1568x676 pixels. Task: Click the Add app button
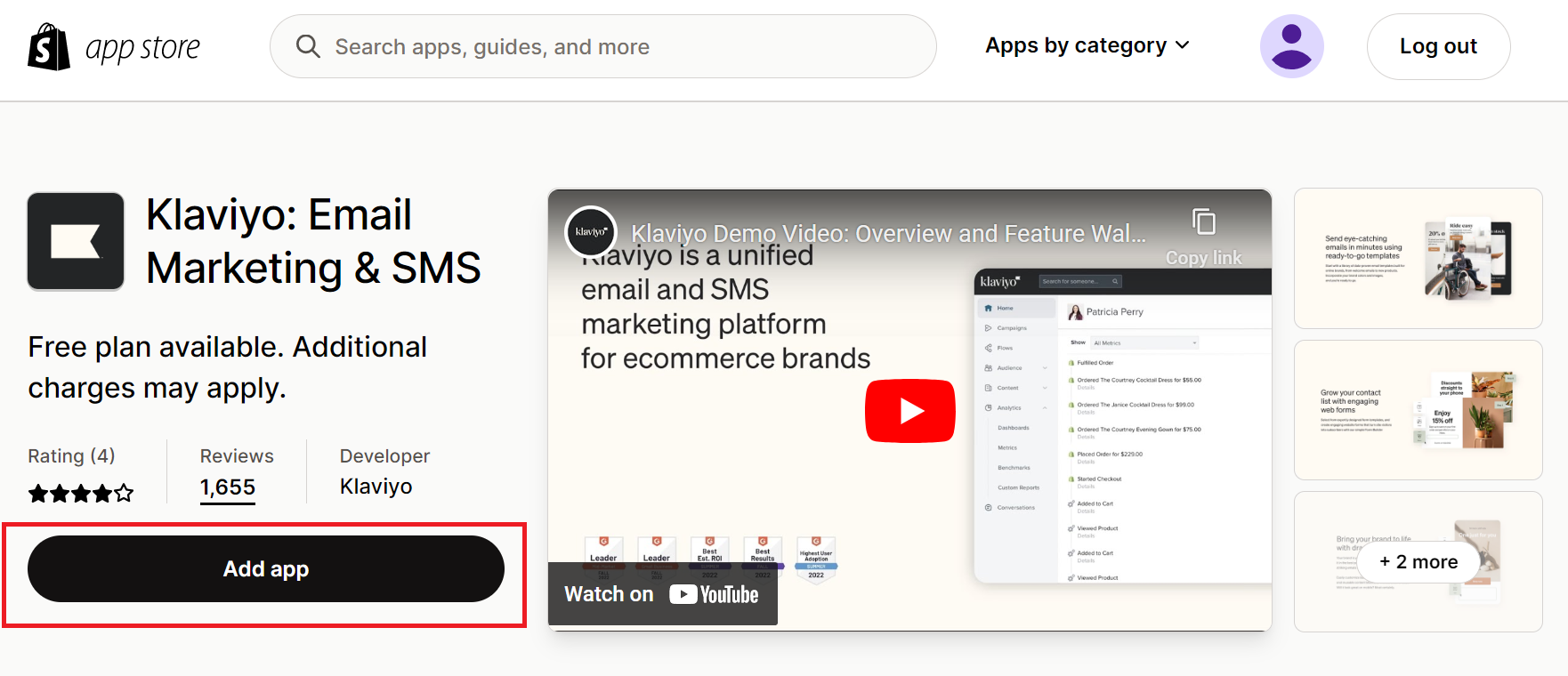[266, 568]
